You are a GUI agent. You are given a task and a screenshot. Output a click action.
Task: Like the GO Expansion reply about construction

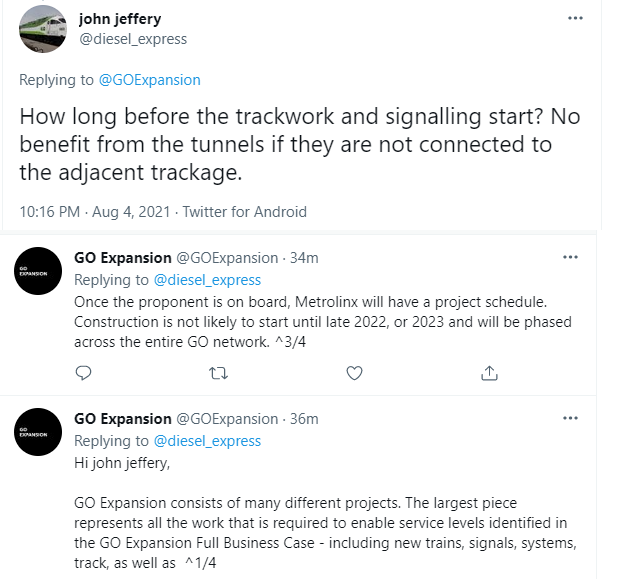click(354, 373)
